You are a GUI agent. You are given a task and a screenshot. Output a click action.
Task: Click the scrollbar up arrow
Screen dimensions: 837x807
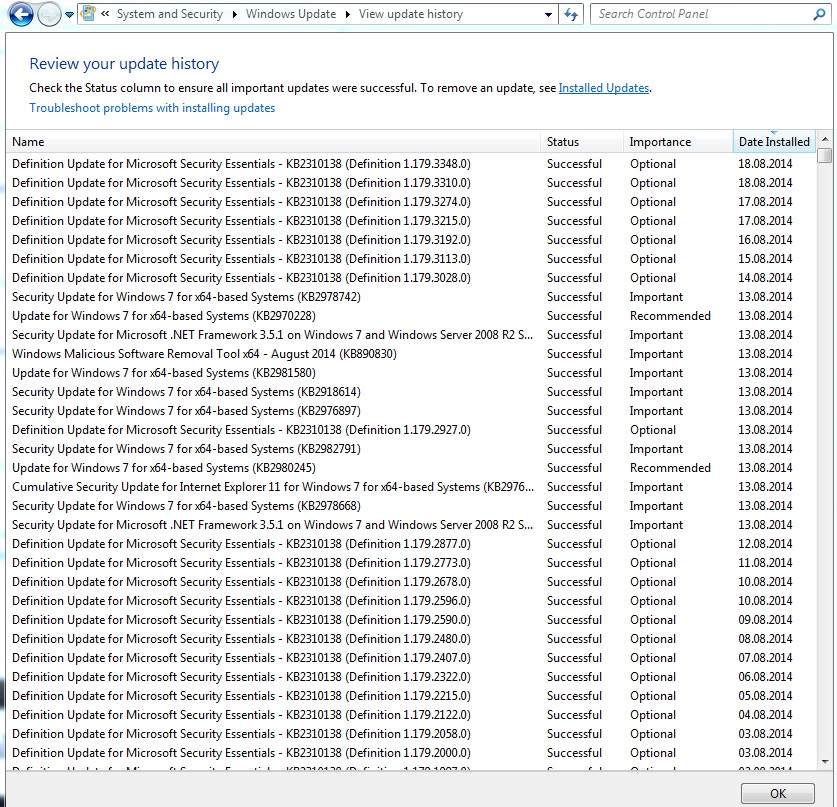pos(825,139)
